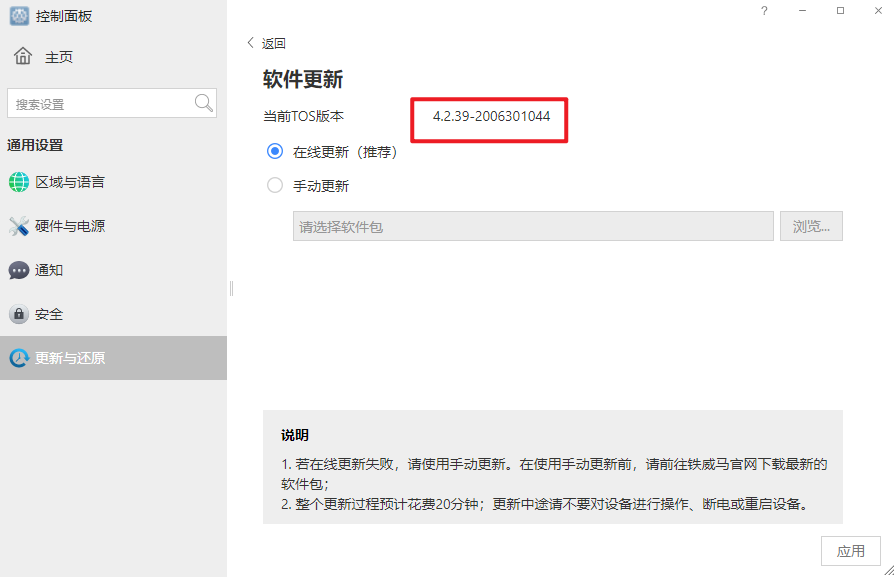Click the padlock icon for 安全
894x577 pixels.
(19, 314)
